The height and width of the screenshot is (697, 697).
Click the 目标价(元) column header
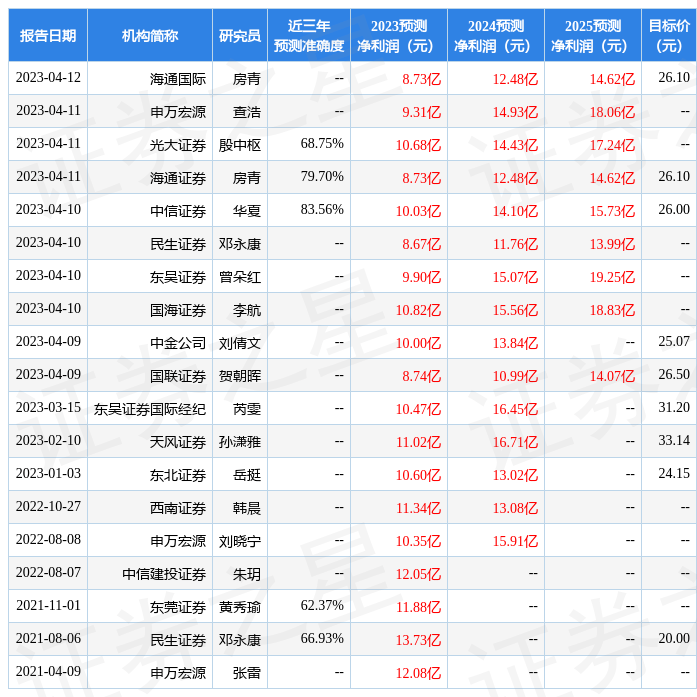(669, 35)
